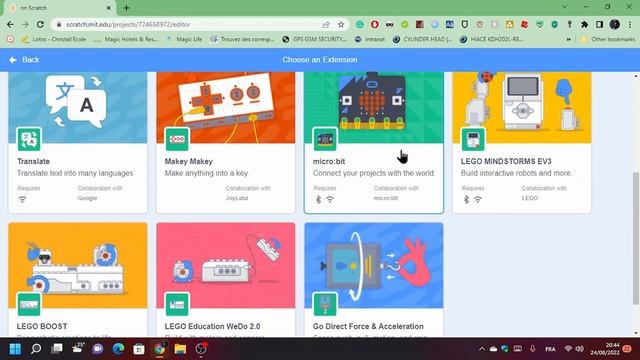Screen dimensions: 640x360
Task: Click the browser back navigation arrow
Action: click(10, 24)
